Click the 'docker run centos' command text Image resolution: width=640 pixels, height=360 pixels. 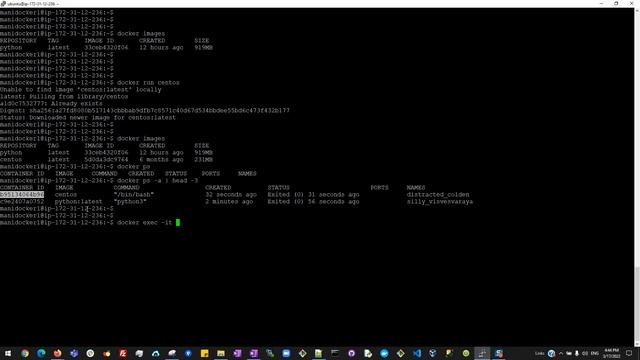148,82
